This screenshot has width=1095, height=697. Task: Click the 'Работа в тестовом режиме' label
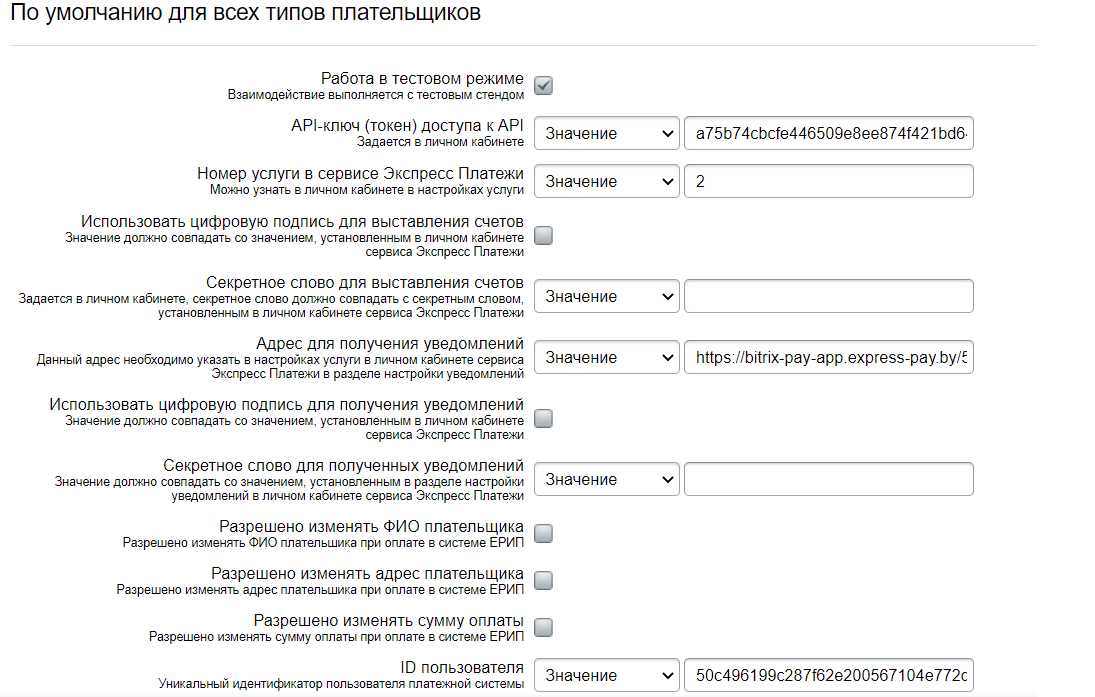pyautogui.click(x=422, y=78)
